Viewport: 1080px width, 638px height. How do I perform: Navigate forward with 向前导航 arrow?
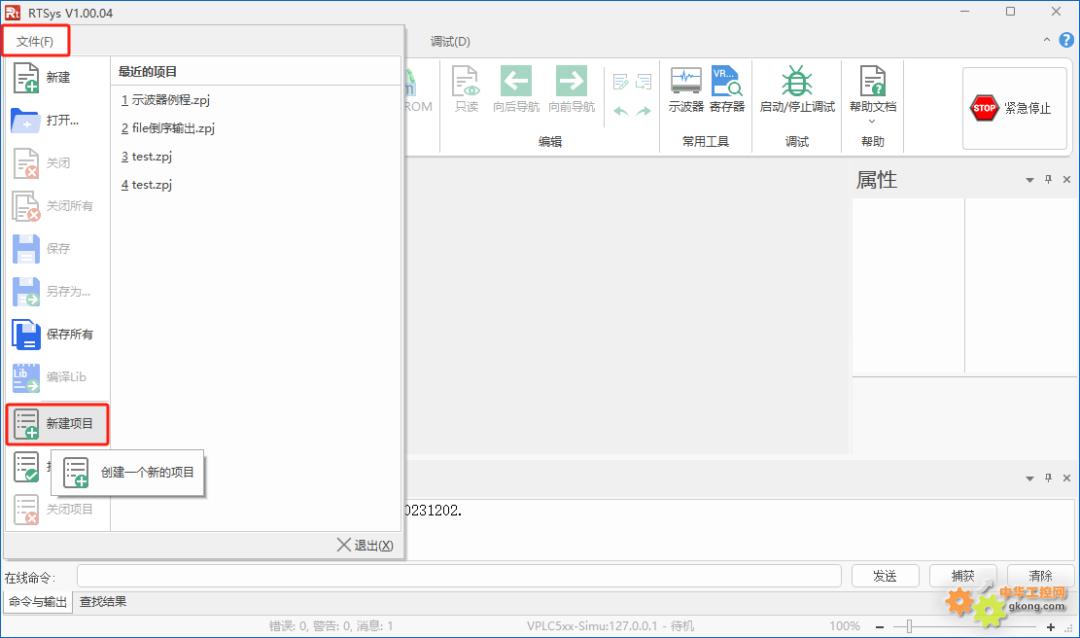[571, 88]
